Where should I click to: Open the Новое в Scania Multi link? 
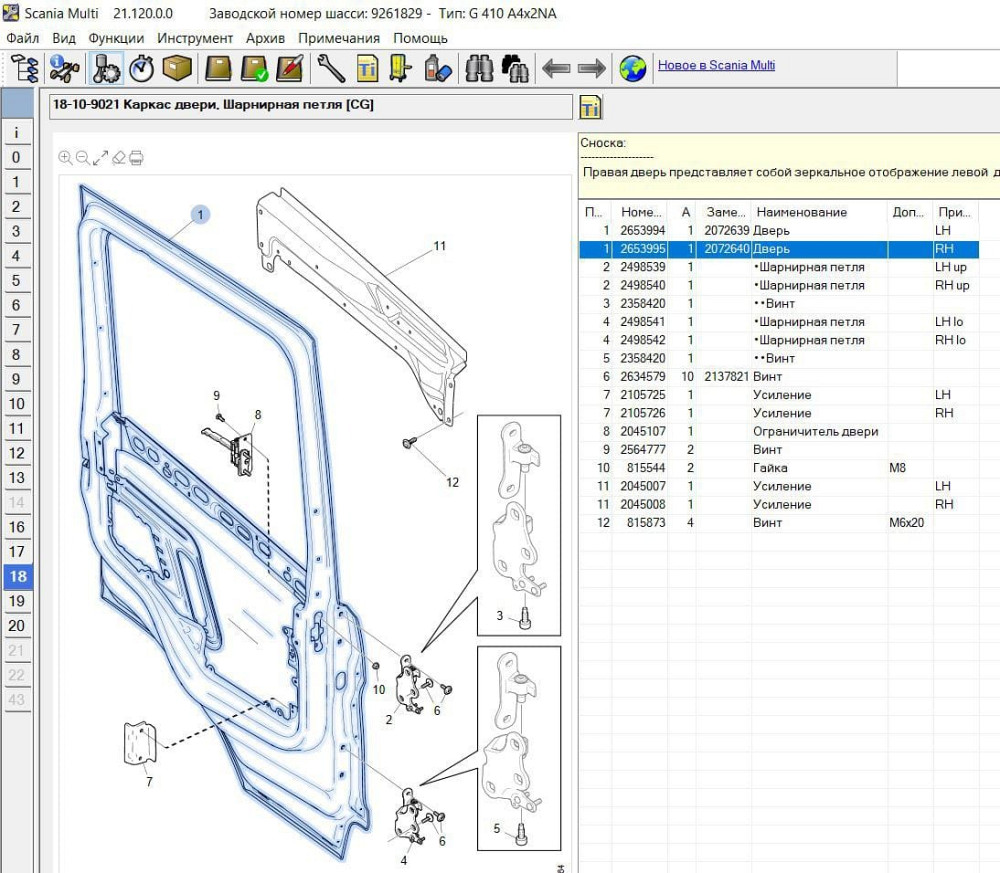(716, 66)
